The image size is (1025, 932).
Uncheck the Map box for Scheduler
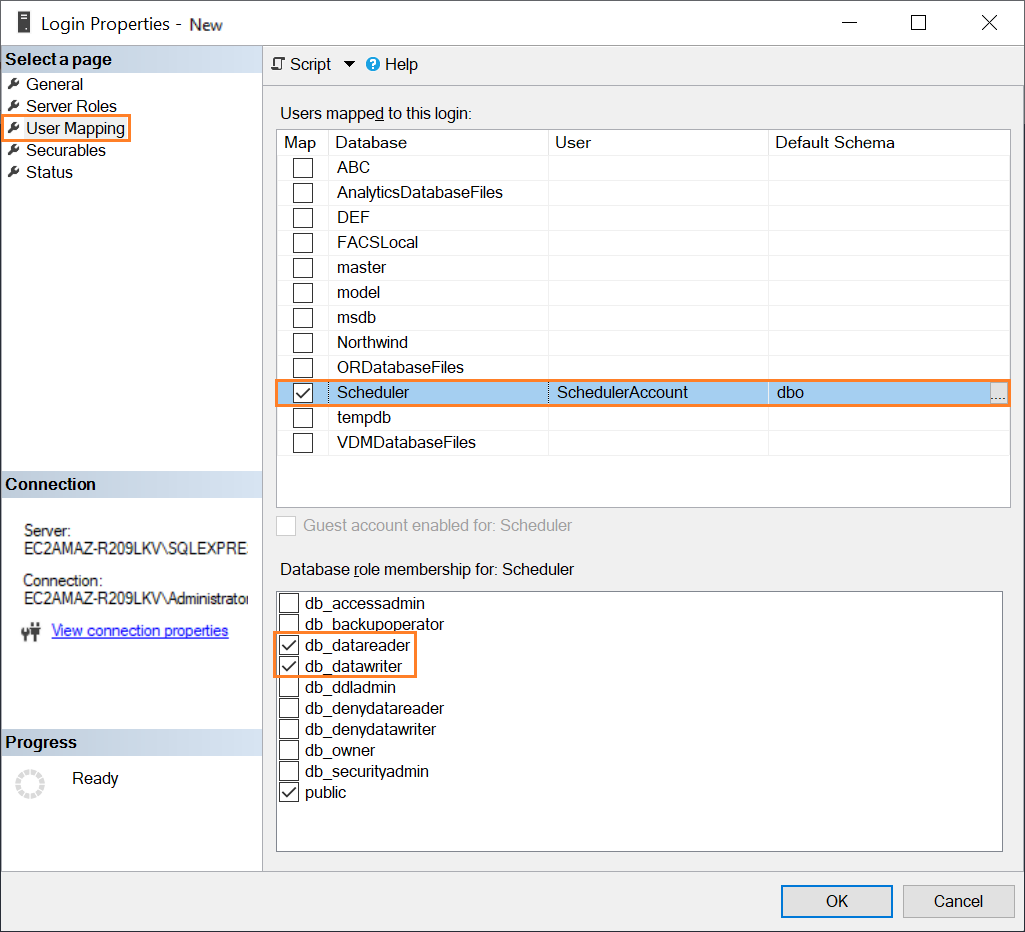pos(303,393)
